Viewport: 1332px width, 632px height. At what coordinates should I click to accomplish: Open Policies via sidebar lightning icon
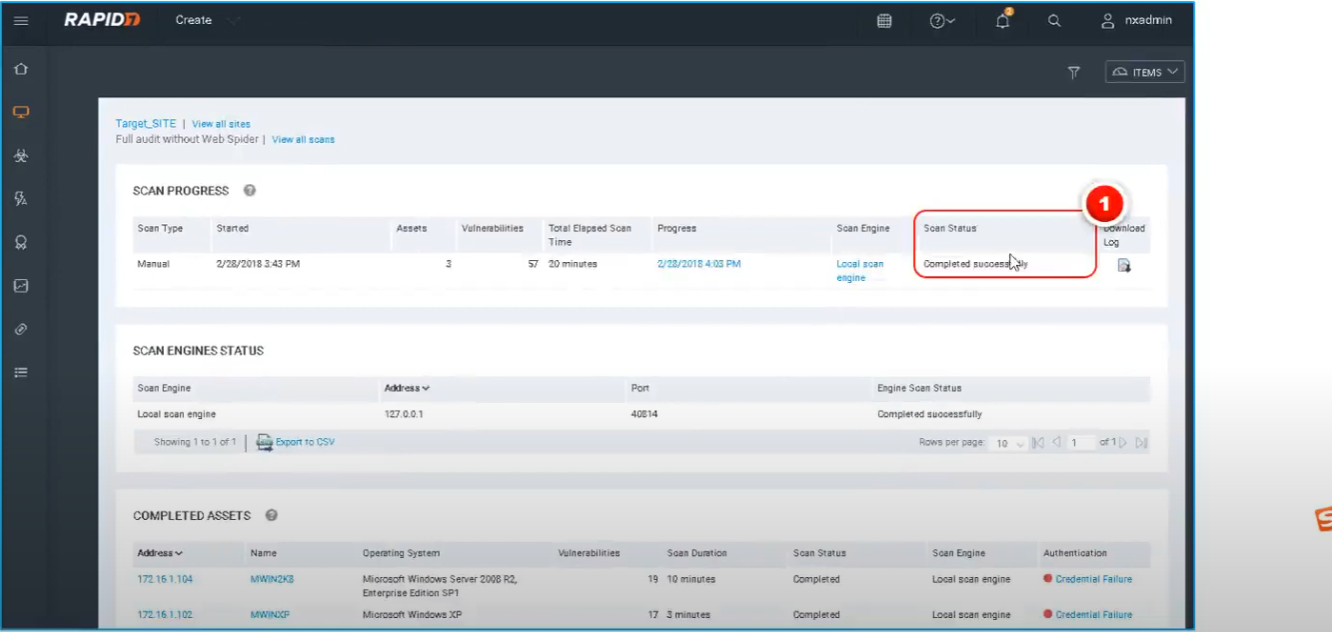(x=21, y=199)
